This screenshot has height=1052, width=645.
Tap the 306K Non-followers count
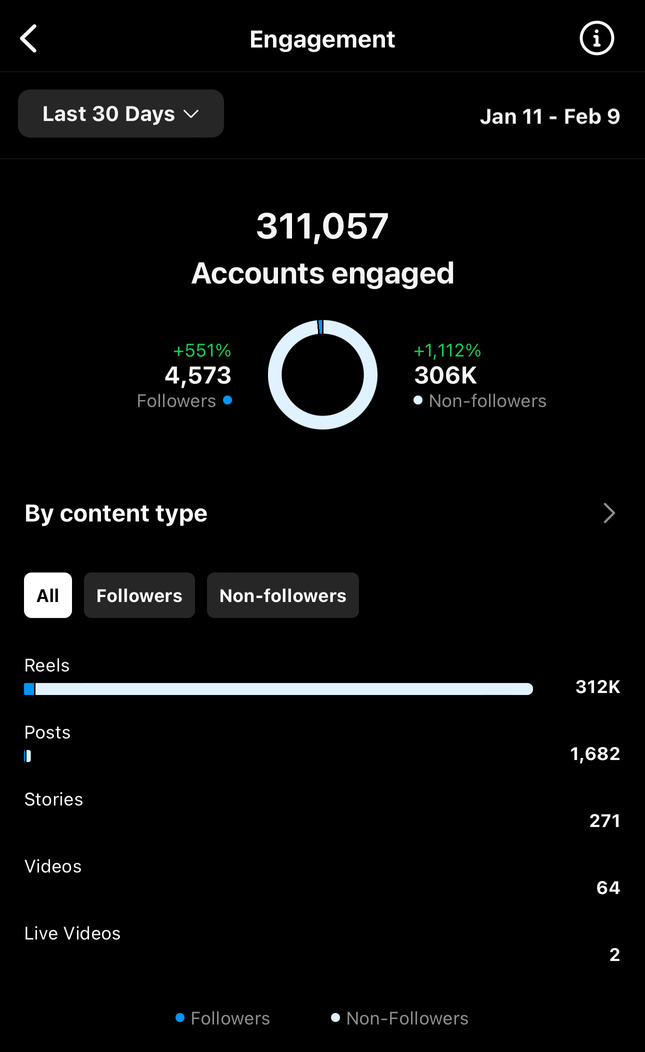(446, 376)
